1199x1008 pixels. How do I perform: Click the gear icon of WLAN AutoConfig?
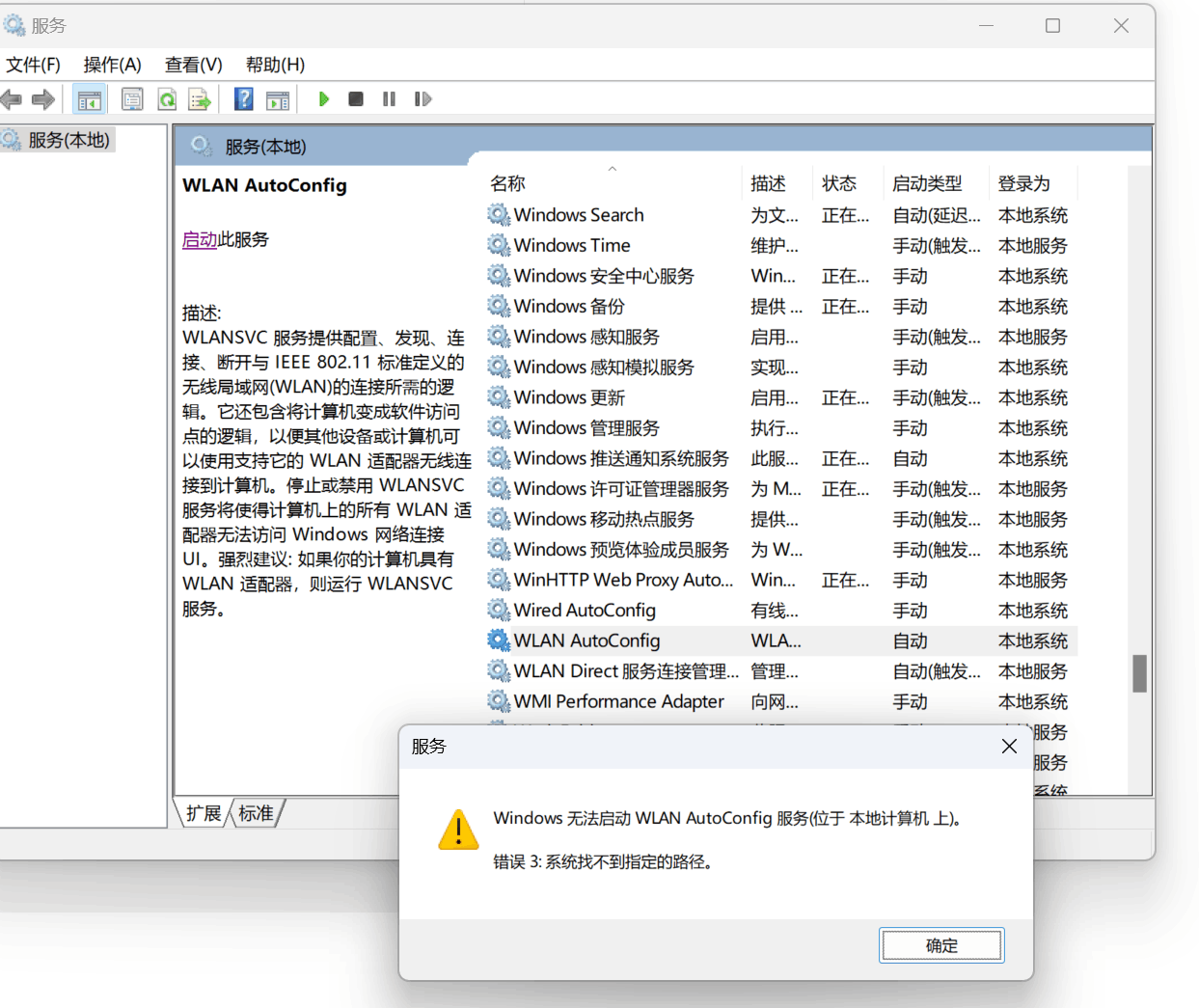pos(498,640)
